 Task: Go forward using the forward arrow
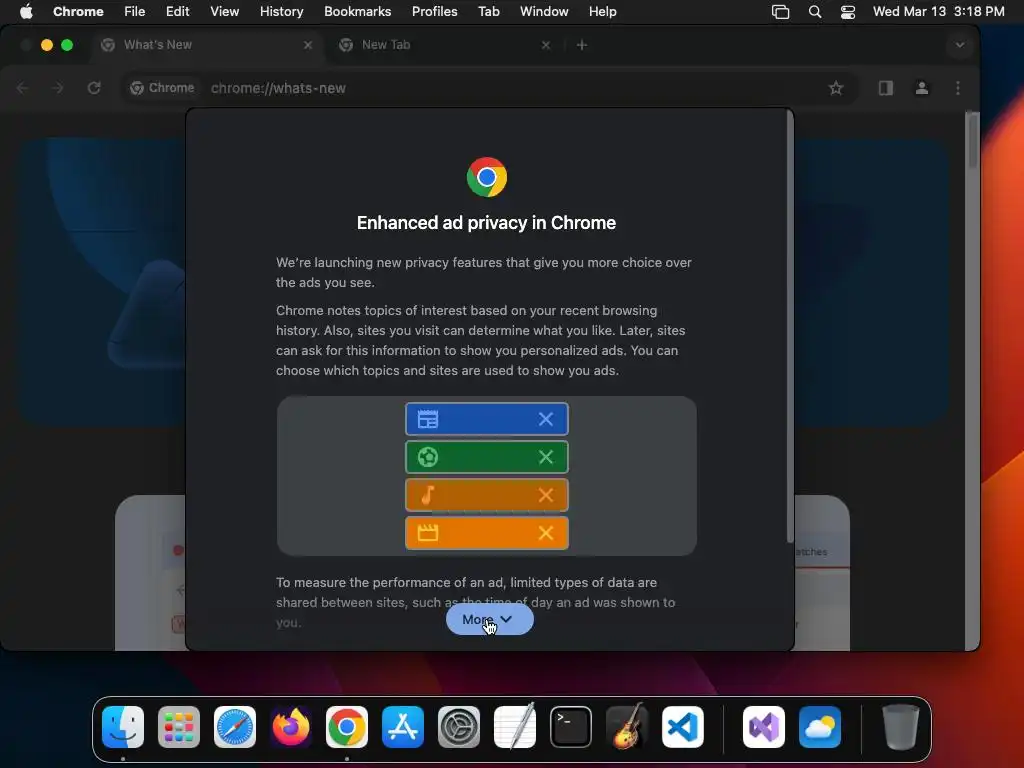(57, 88)
